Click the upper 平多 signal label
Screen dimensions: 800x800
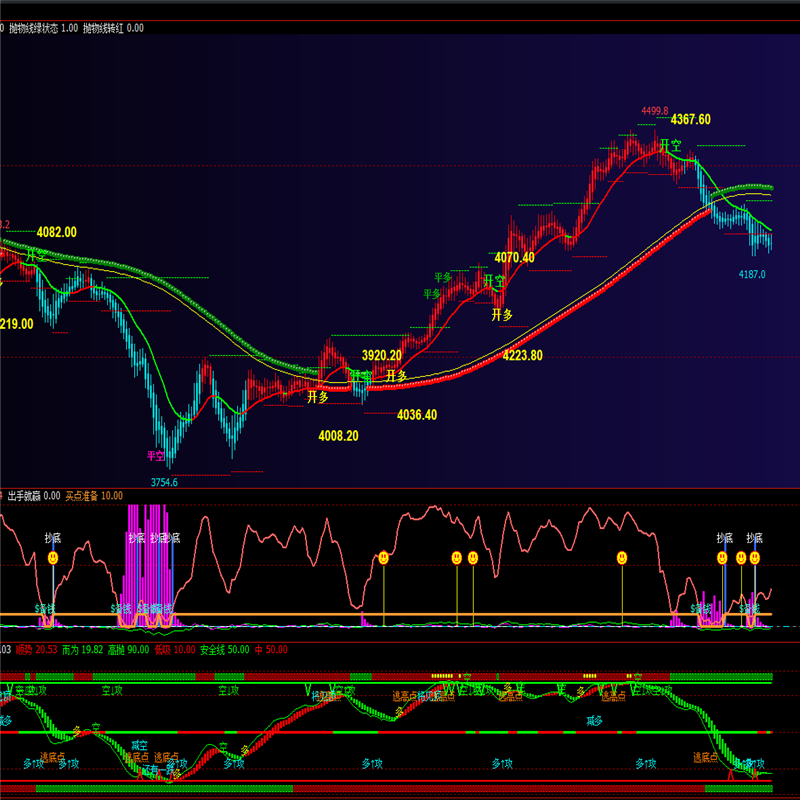[443, 278]
